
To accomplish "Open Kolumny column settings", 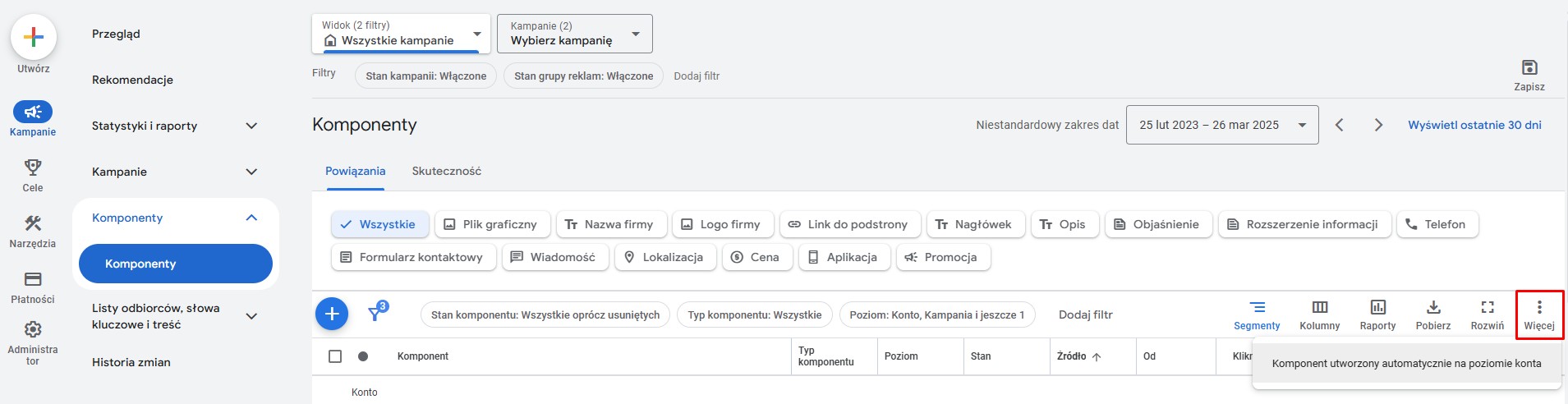I will point(1320,314).
